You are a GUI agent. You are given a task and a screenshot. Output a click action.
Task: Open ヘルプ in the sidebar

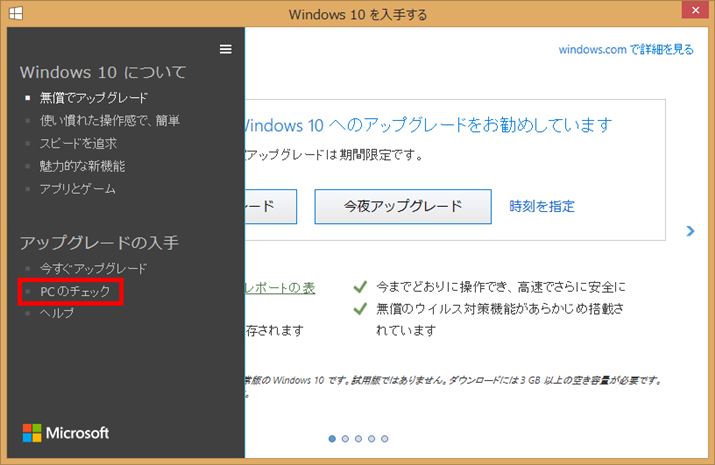click(57, 313)
